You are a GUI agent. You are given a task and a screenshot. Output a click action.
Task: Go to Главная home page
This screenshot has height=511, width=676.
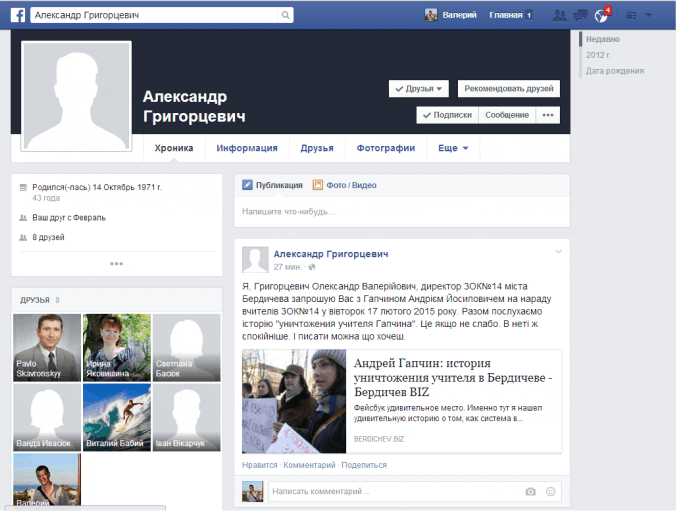tap(506, 15)
